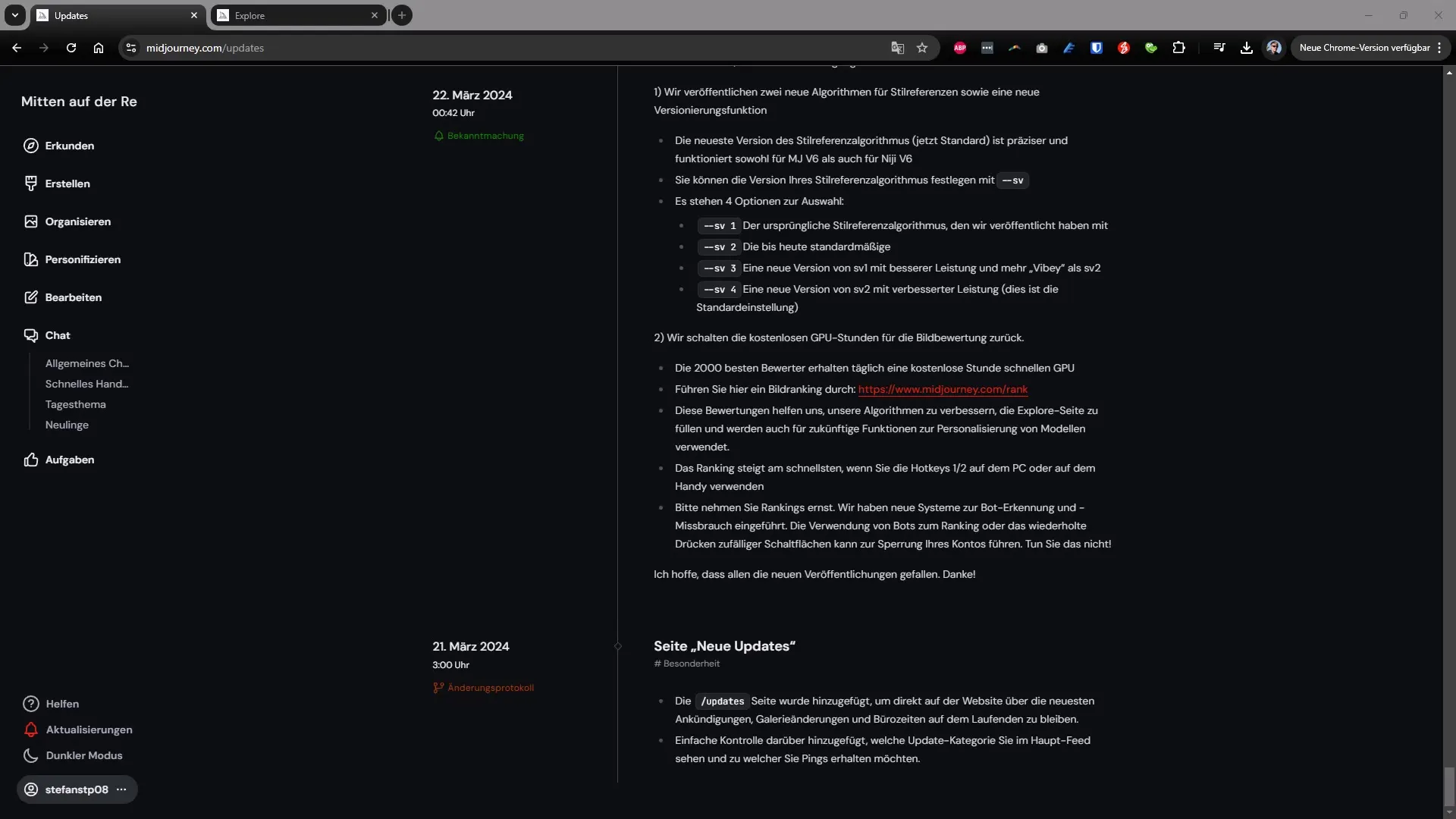Open the Adblock Plus extension
Viewport: 1456px width, 819px height.
point(960,48)
